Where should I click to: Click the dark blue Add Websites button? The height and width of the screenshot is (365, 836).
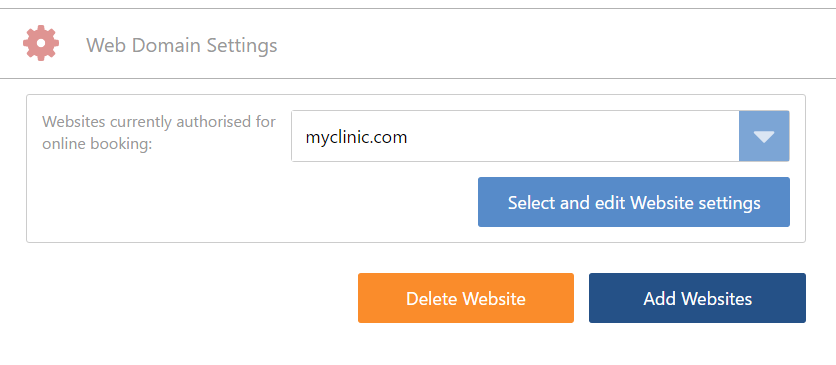tap(697, 298)
